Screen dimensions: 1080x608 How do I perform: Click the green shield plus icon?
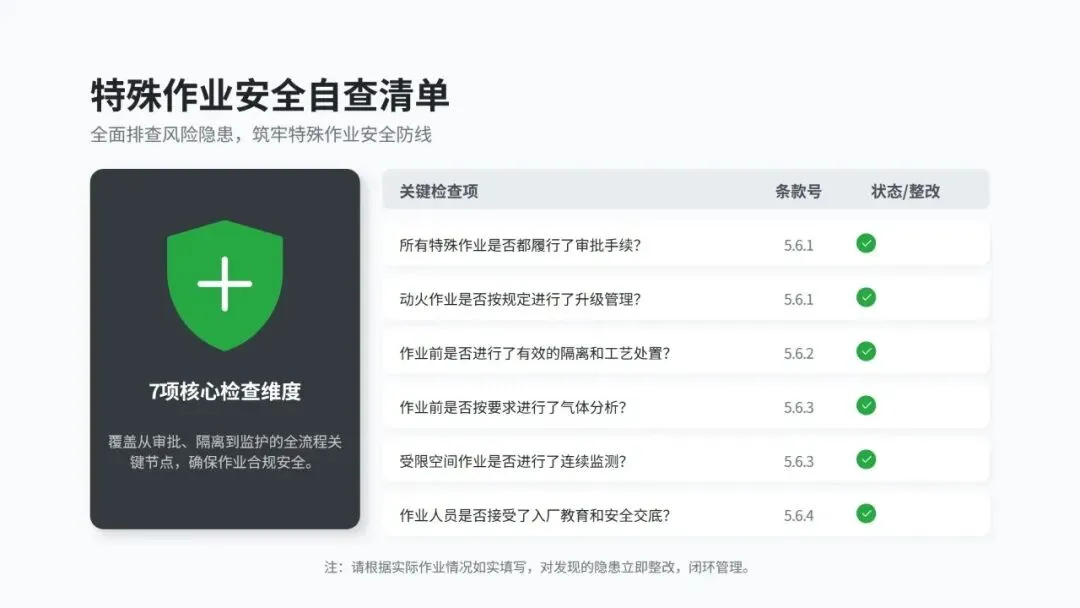(225, 285)
